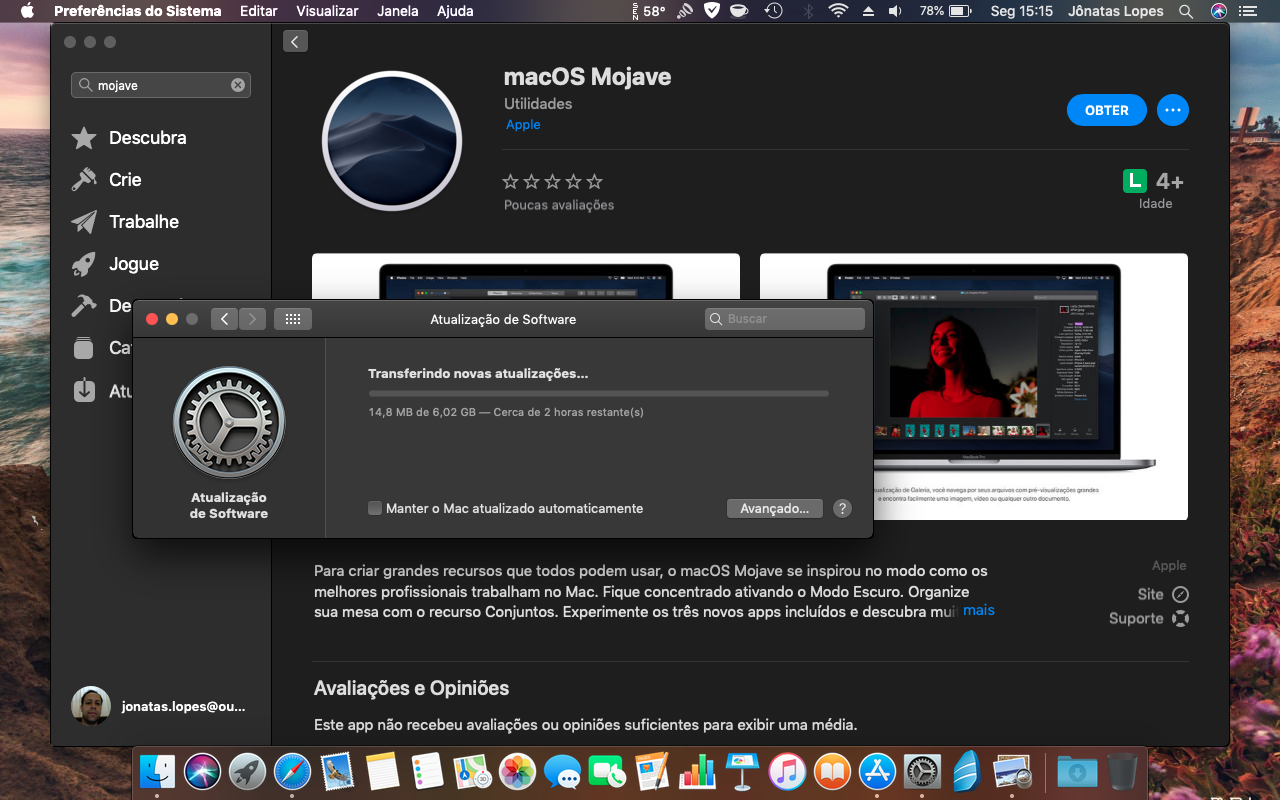Click the Wi-Fi status menu bar icon
Image resolution: width=1280 pixels, height=800 pixels.
point(838,11)
